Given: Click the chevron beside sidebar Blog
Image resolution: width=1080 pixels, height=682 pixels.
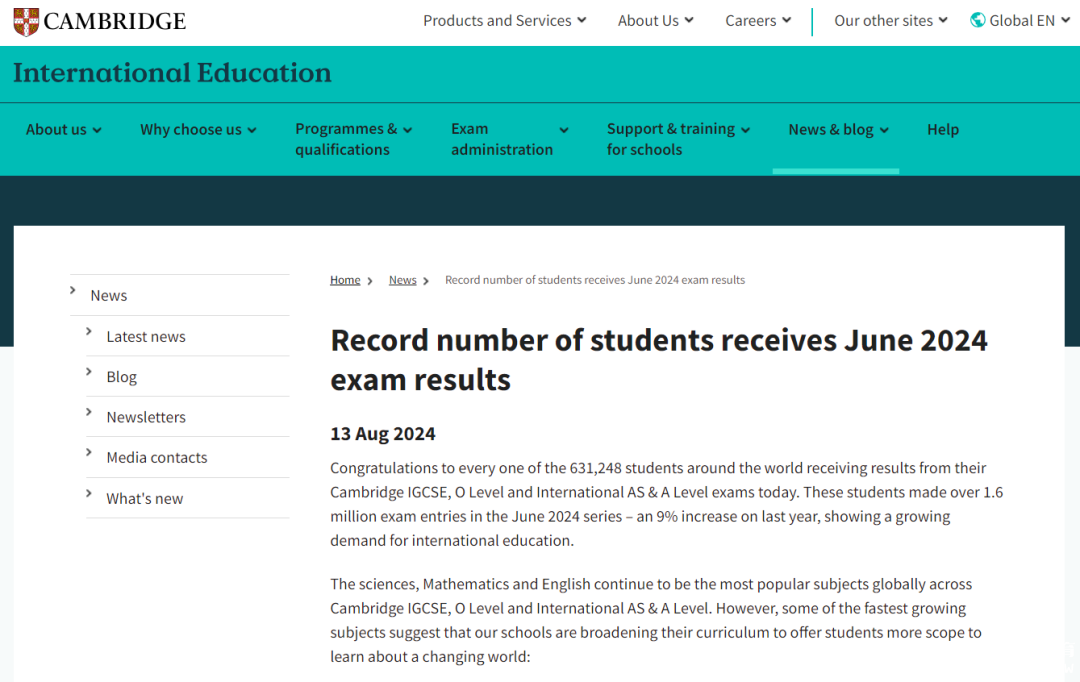Looking at the screenshot, I should [x=89, y=372].
